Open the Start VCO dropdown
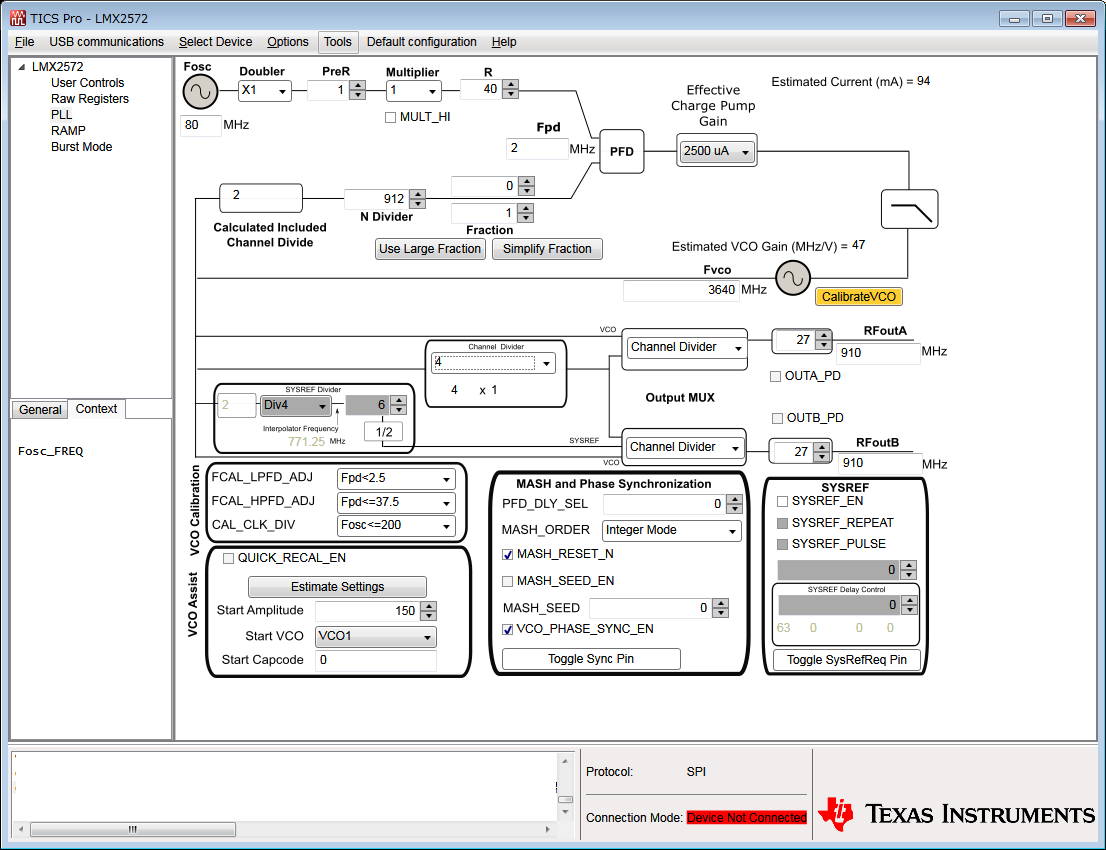1106x850 pixels. click(x=375, y=636)
